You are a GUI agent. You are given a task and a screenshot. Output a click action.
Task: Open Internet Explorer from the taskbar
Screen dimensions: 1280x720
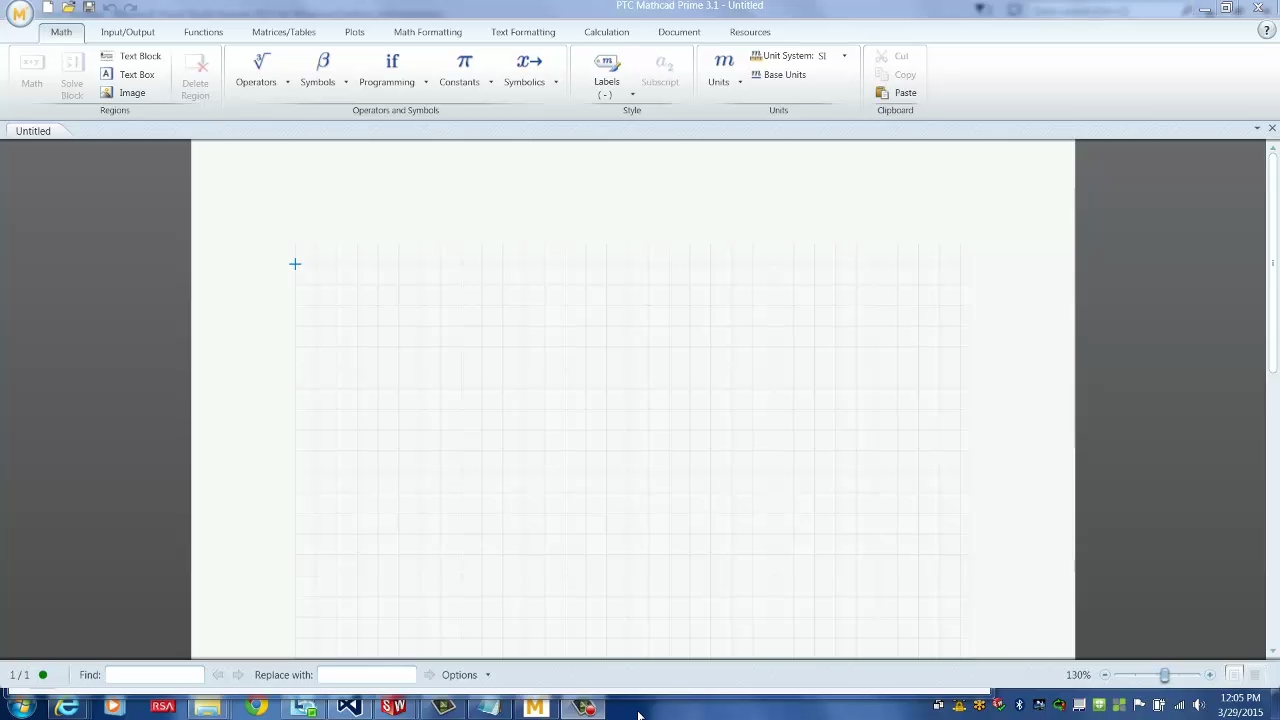click(67, 708)
